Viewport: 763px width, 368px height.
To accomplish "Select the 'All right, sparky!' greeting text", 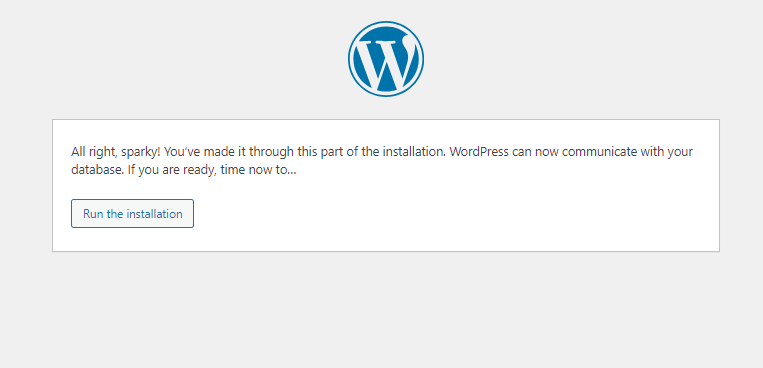I will coord(116,152).
